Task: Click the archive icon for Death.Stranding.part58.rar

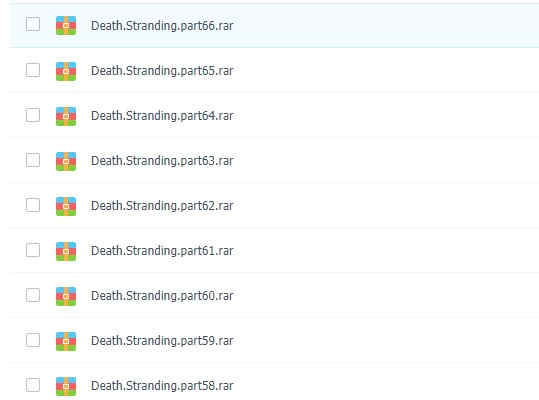Action: pos(66,386)
